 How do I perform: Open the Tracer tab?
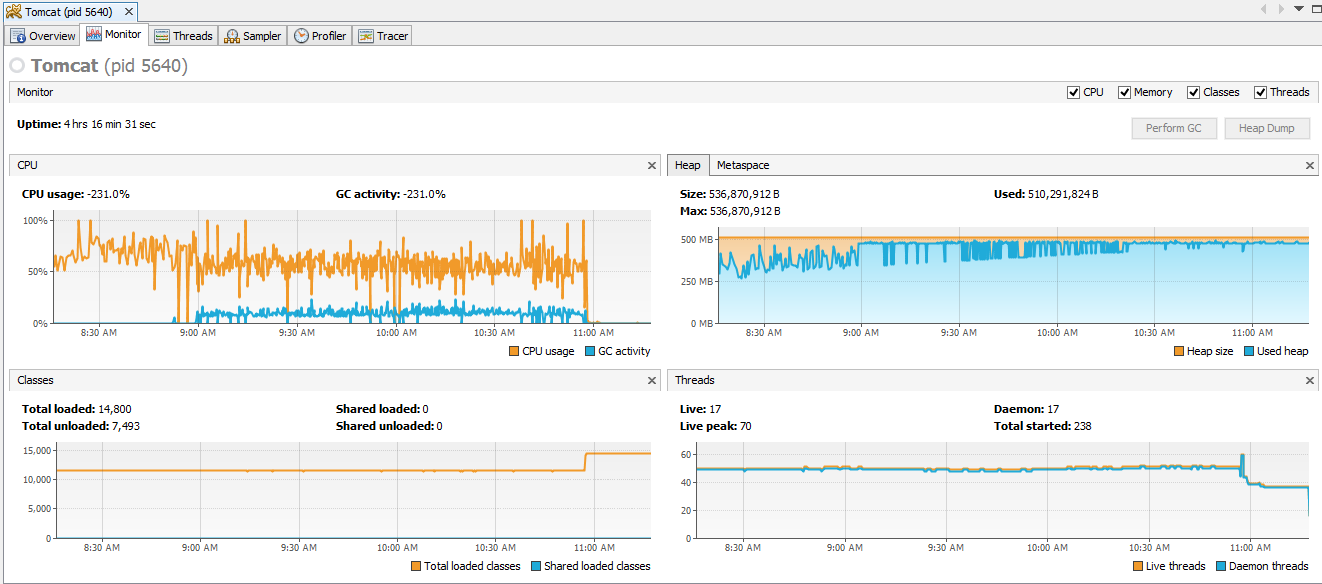click(384, 36)
